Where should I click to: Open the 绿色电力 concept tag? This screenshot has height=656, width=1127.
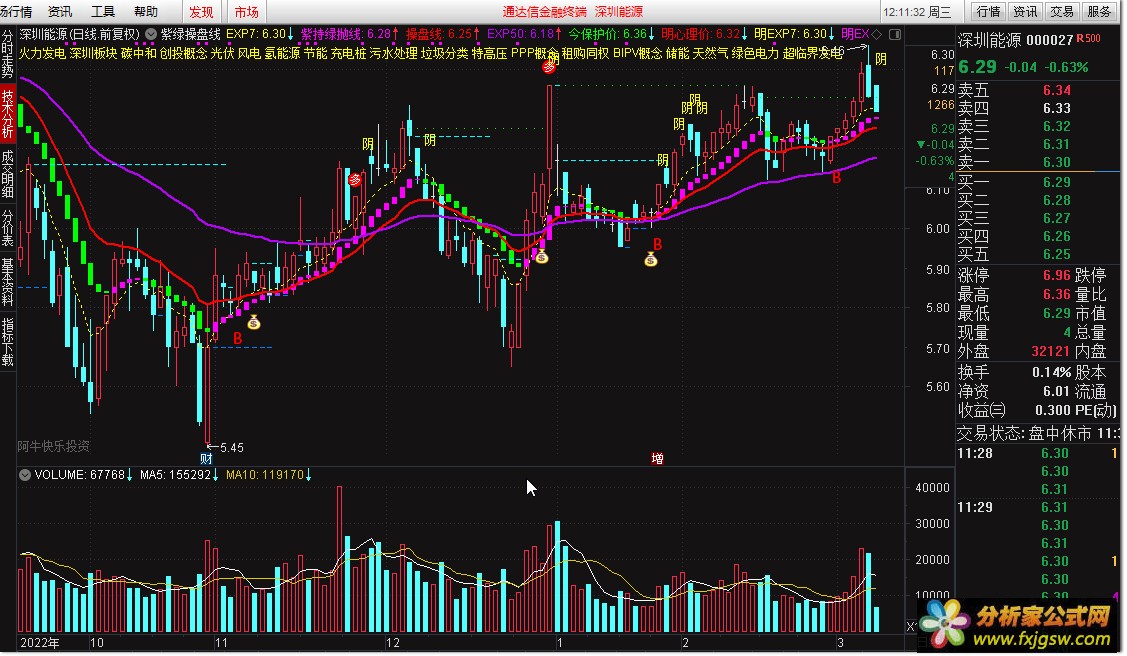tap(755, 53)
